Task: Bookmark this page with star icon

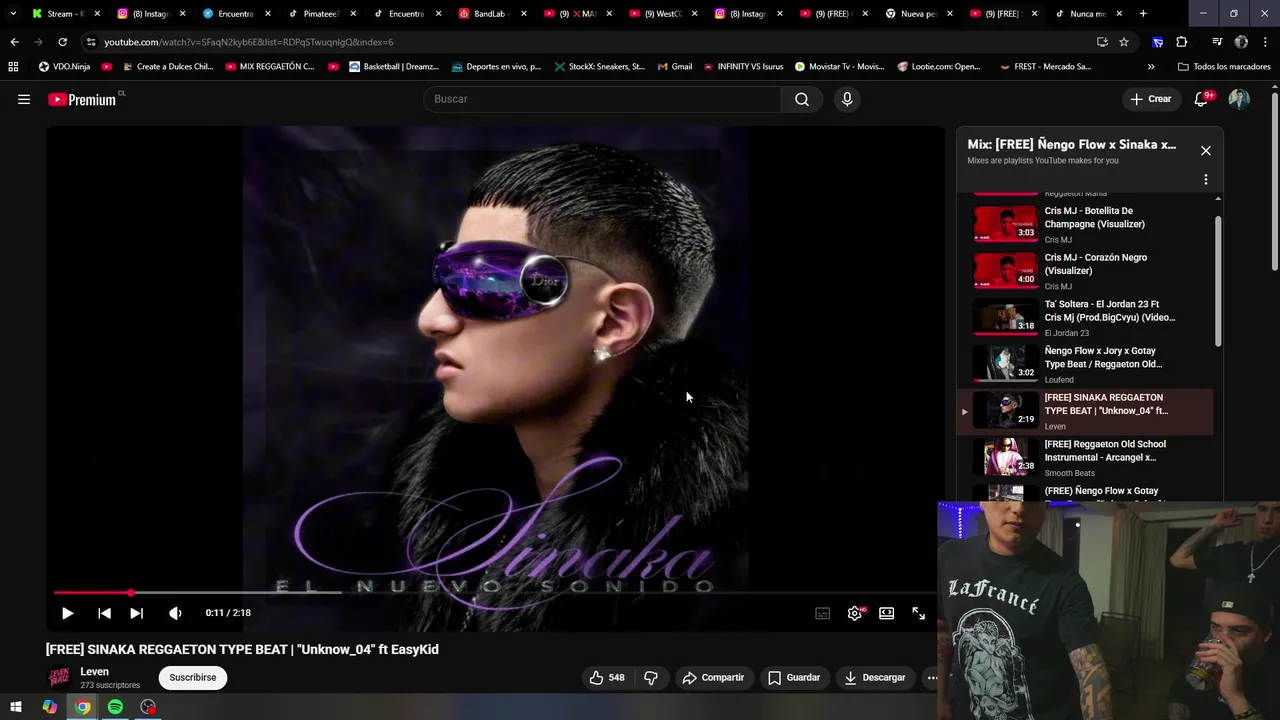Action: 1124,42
